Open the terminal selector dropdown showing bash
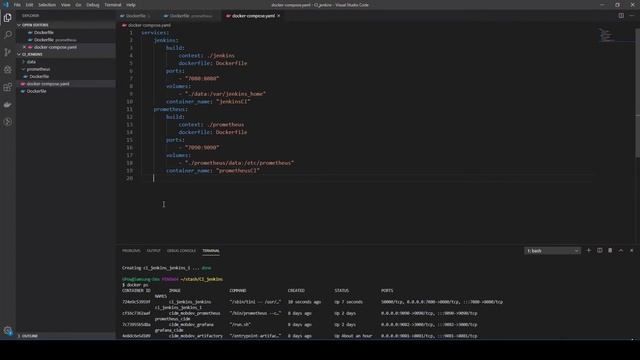640x360 pixels. 552,251
